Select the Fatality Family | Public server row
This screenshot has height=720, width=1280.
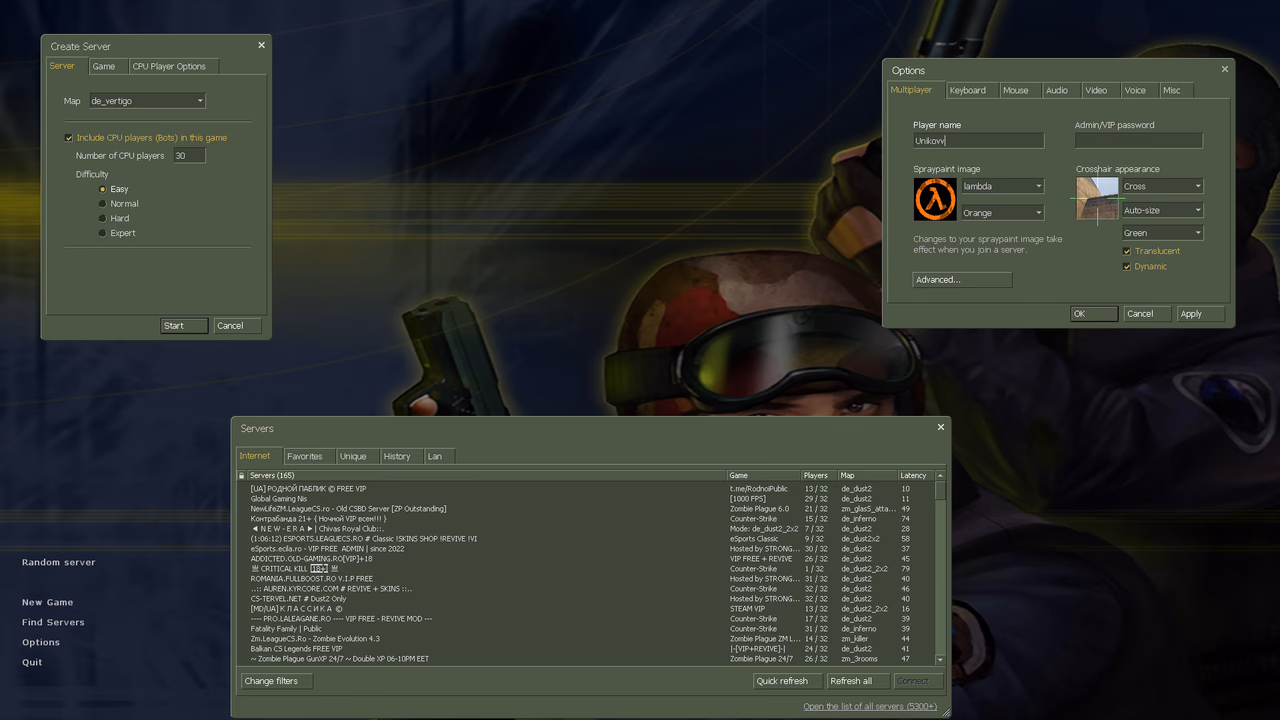pos(585,629)
